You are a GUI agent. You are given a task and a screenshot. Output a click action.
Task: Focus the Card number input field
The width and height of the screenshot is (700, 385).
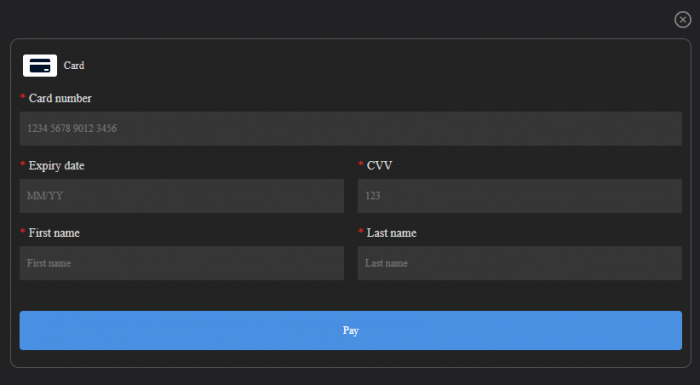(x=350, y=129)
